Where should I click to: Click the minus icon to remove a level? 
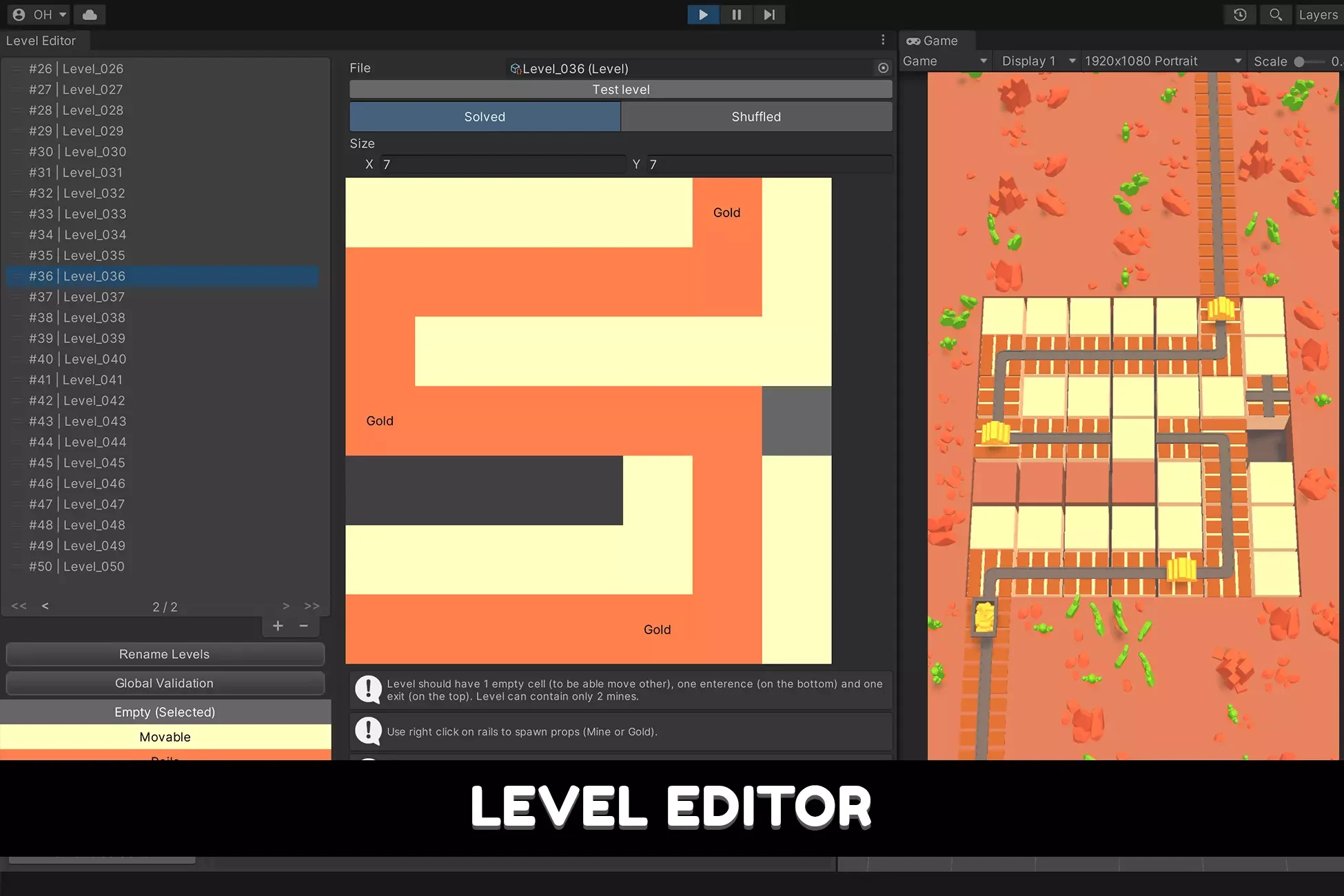coord(303,626)
